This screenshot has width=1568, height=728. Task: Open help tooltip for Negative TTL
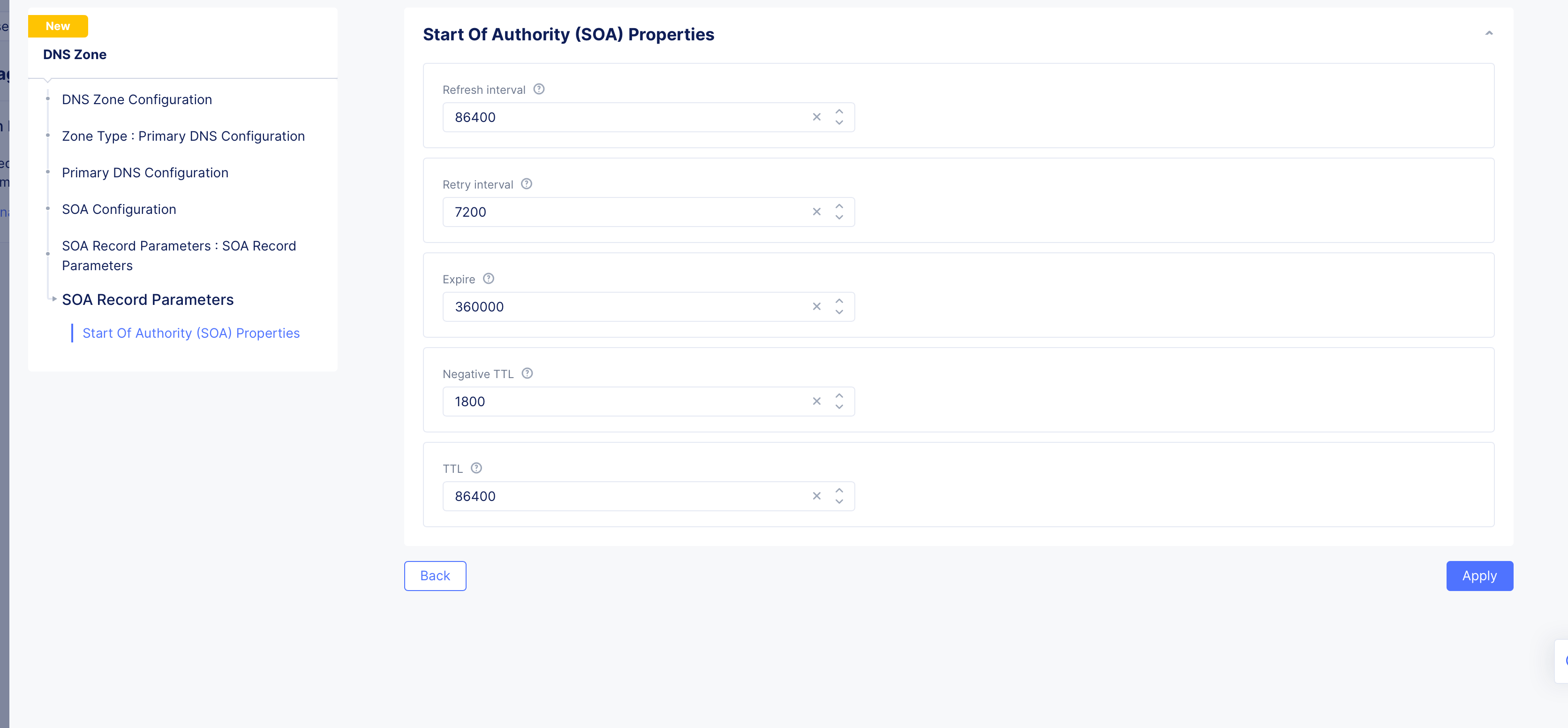(x=526, y=373)
